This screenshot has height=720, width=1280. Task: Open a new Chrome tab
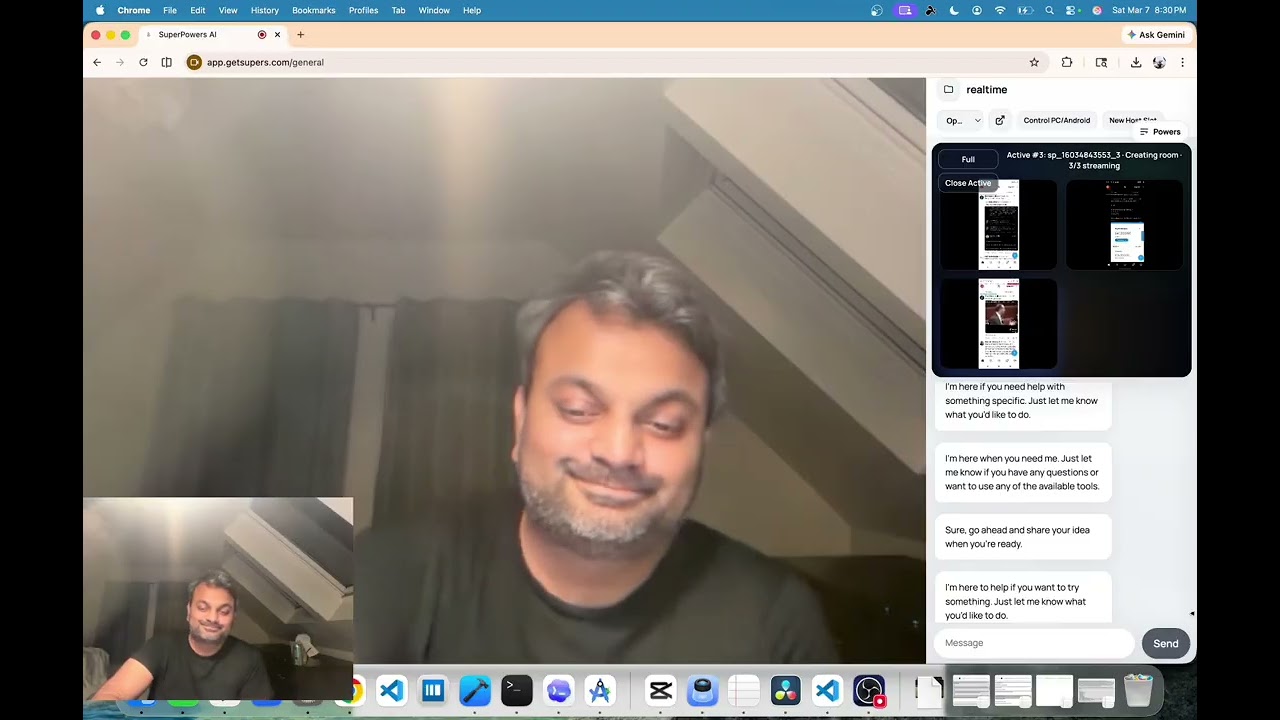[300, 34]
